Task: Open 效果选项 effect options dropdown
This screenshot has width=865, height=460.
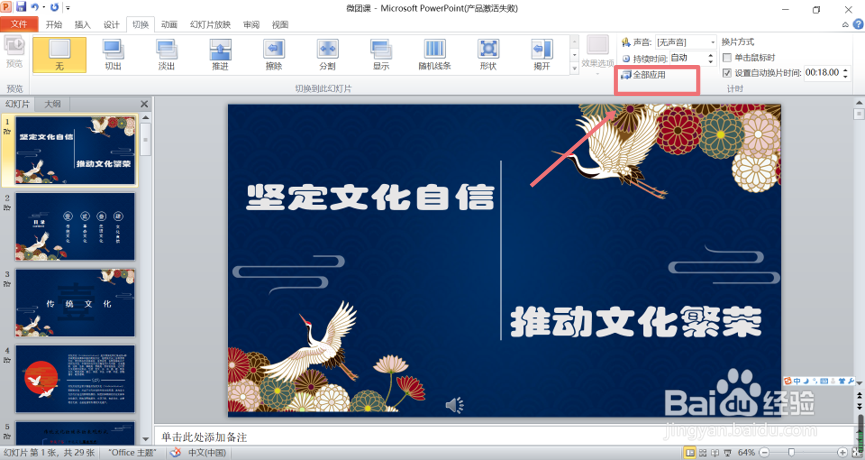Action: [x=597, y=54]
